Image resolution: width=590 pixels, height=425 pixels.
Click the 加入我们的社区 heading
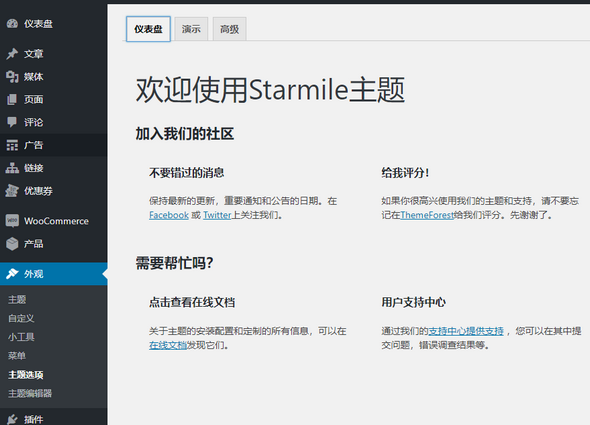pyautogui.click(x=185, y=134)
